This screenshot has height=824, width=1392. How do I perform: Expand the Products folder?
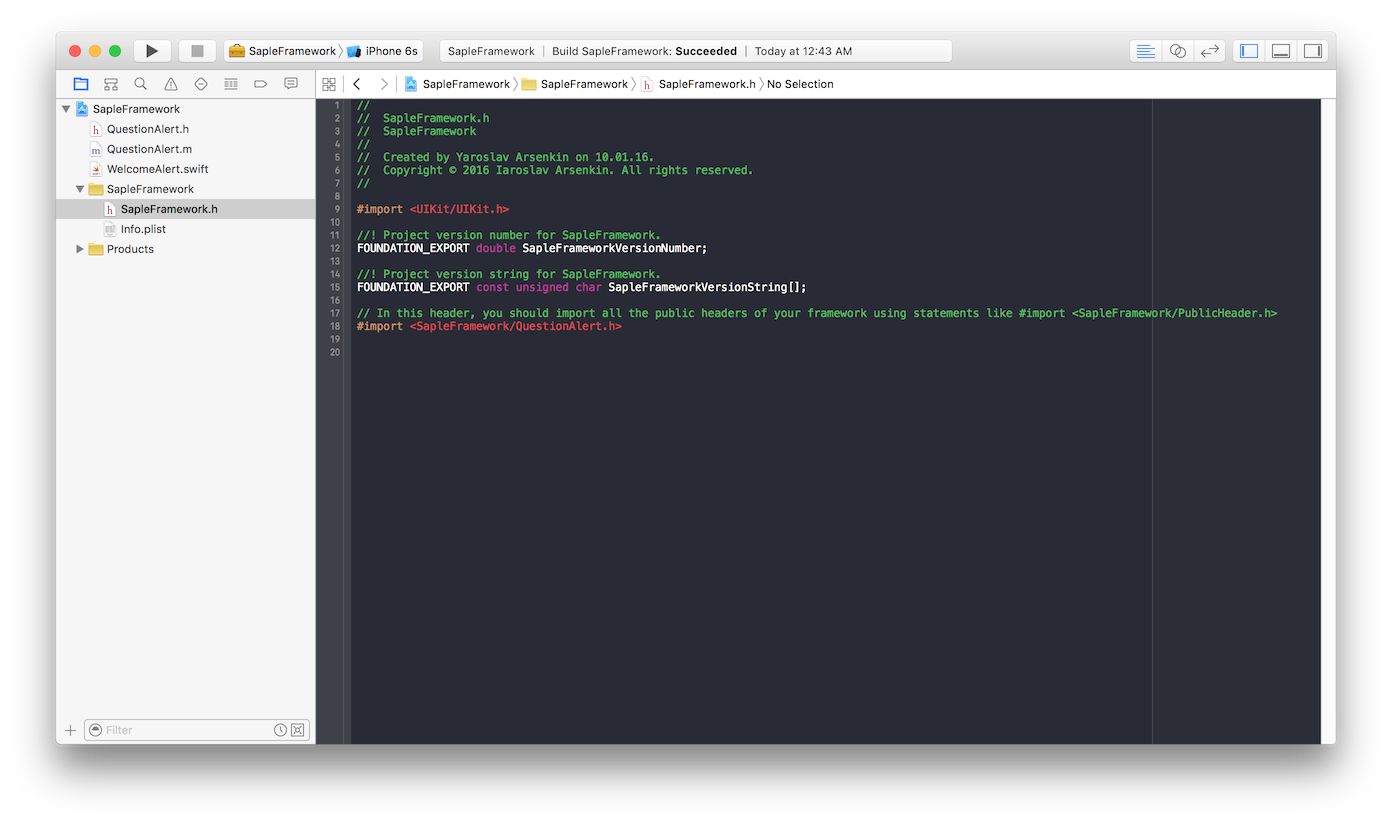coord(80,249)
